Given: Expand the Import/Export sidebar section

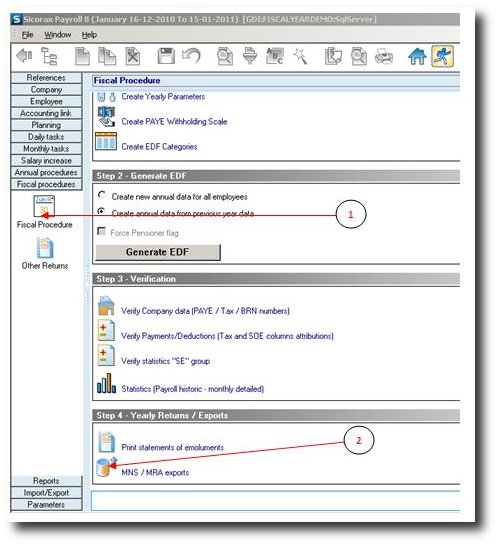Looking at the screenshot, I should point(46,493).
